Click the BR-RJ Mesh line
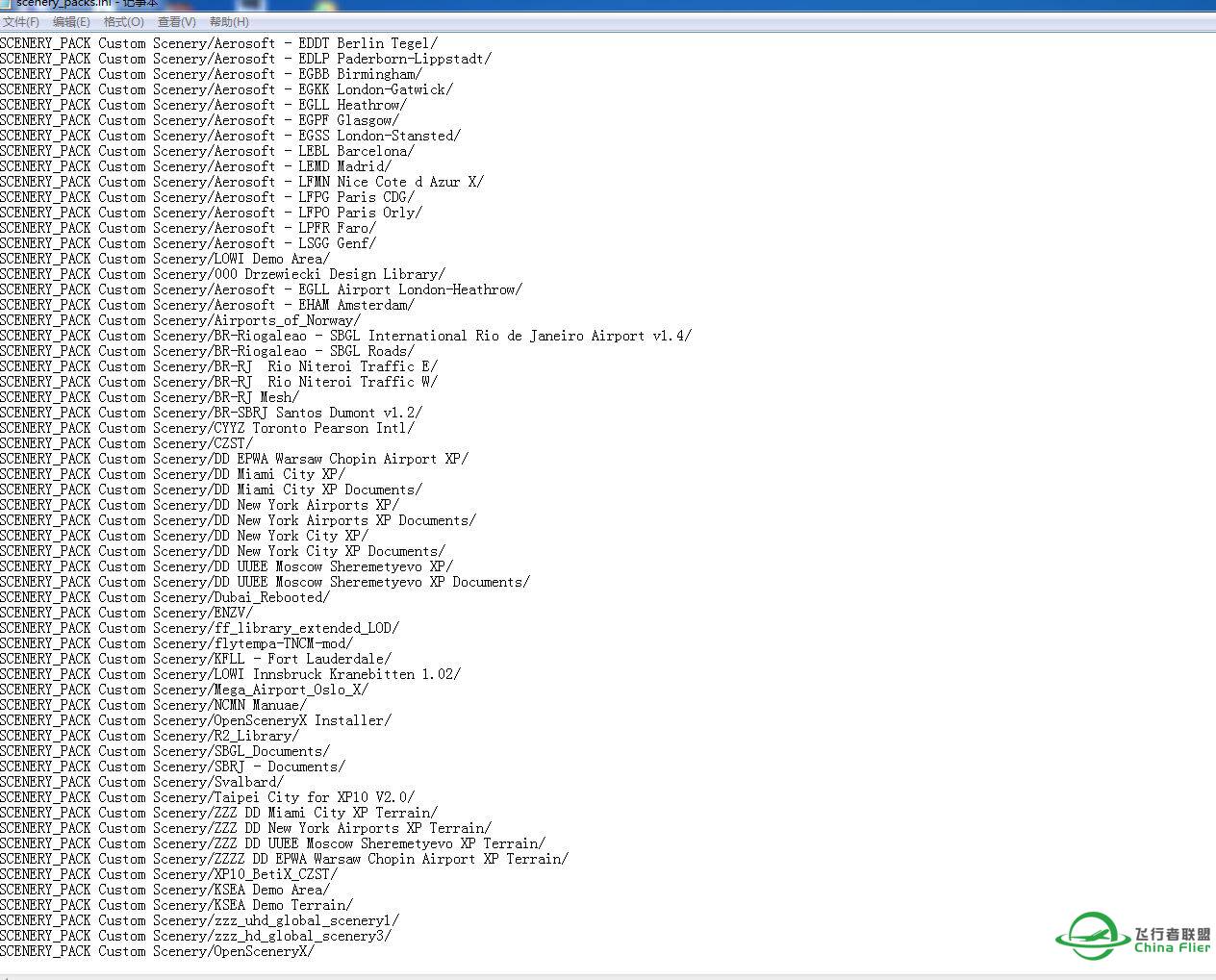 [x=149, y=397]
